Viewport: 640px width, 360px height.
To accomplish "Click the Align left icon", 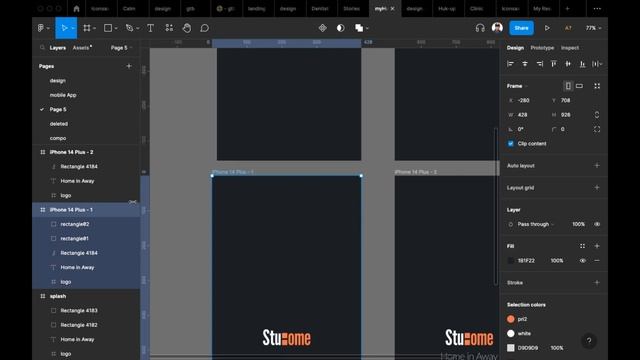I will point(510,64).
